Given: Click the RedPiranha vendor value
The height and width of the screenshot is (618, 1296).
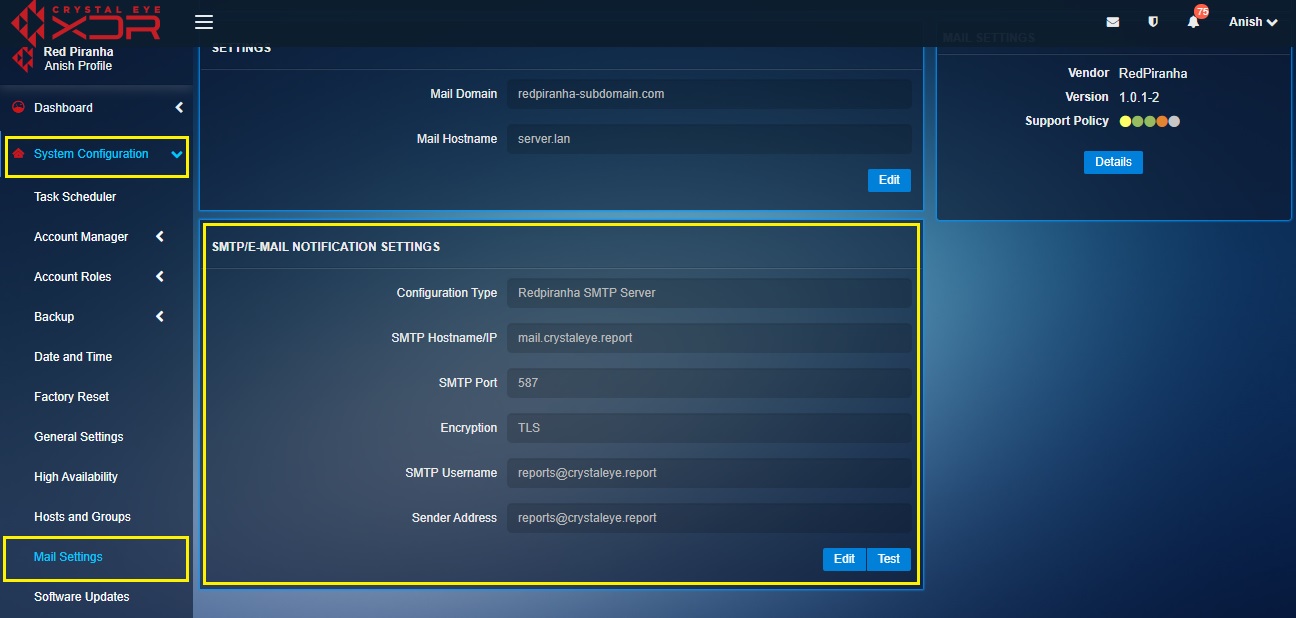Looking at the screenshot, I should (1153, 73).
